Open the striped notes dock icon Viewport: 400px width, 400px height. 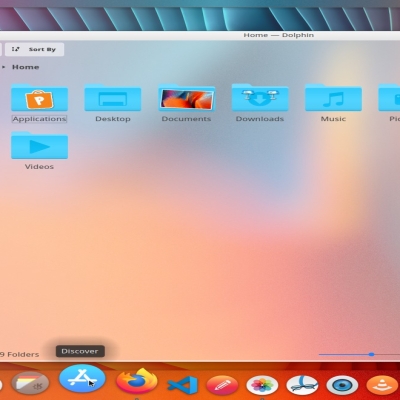[30, 383]
